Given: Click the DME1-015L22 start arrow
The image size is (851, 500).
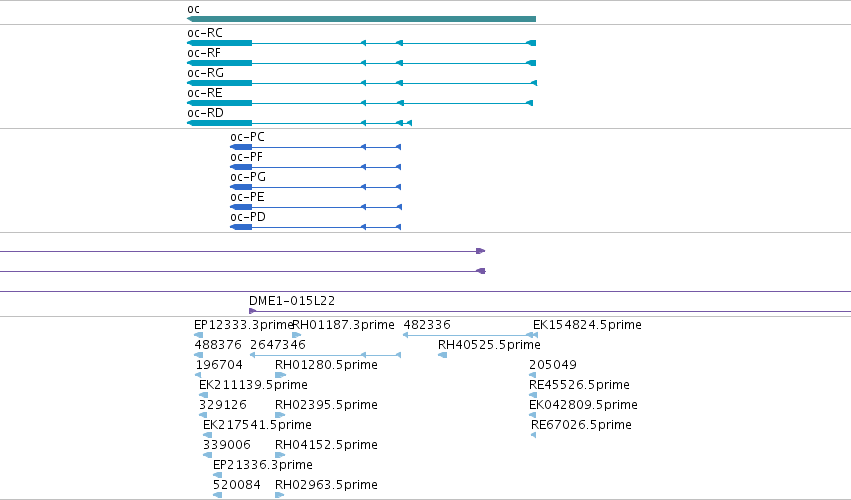Looking at the screenshot, I should coord(252,311).
